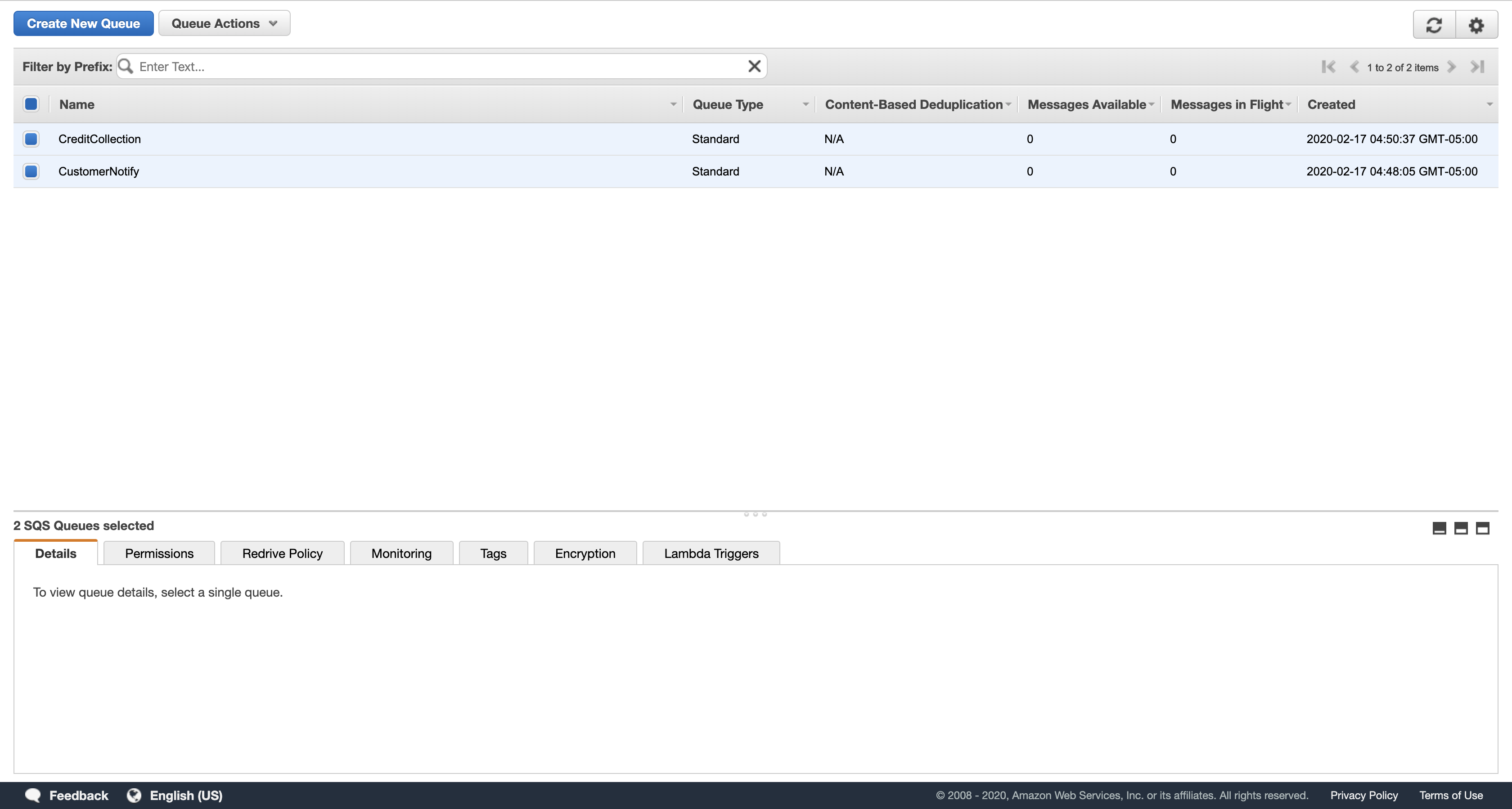The height and width of the screenshot is (809, 1512).
Task: Clear filter text with the X icon
Action: 754,66
